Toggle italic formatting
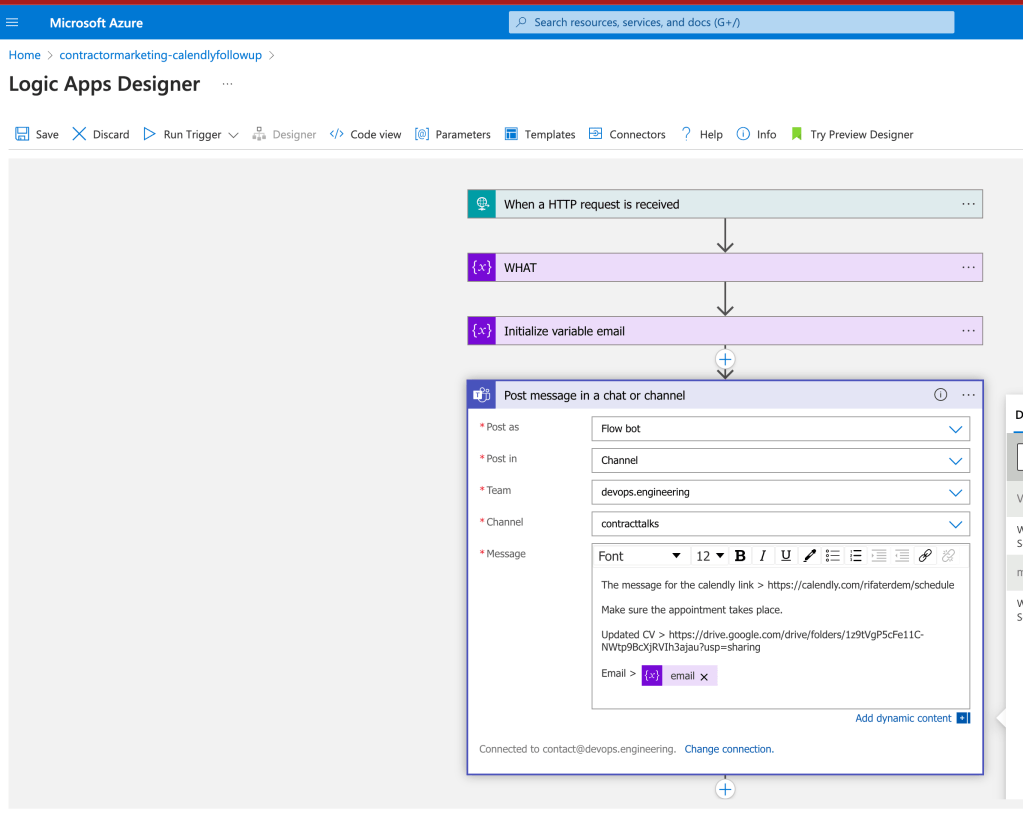1023x825 pixels. pyautogui.click(x=763, y=556)
